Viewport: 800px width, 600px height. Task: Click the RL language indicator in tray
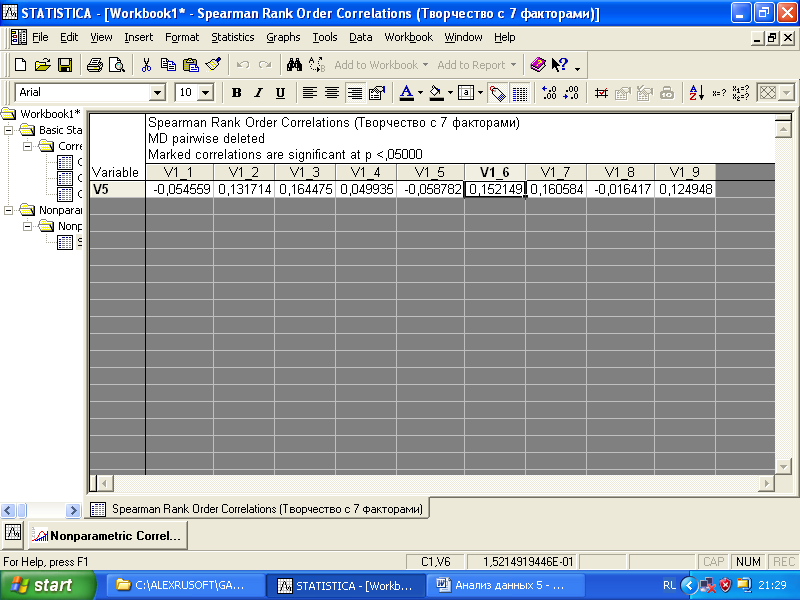point(669,585)
